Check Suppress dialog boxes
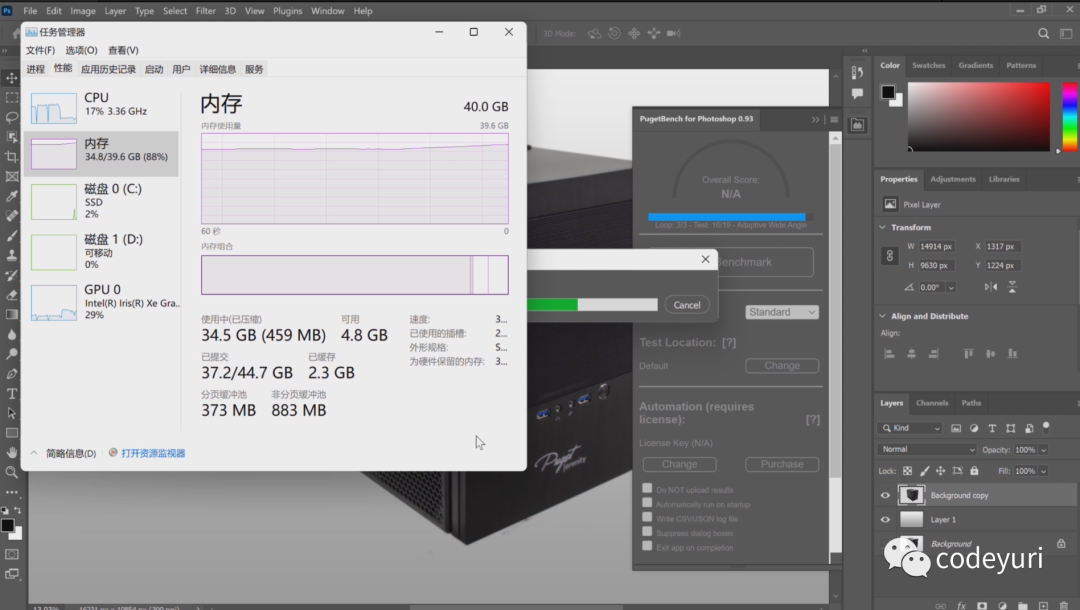1080x610 pixels. coord(647,532)
